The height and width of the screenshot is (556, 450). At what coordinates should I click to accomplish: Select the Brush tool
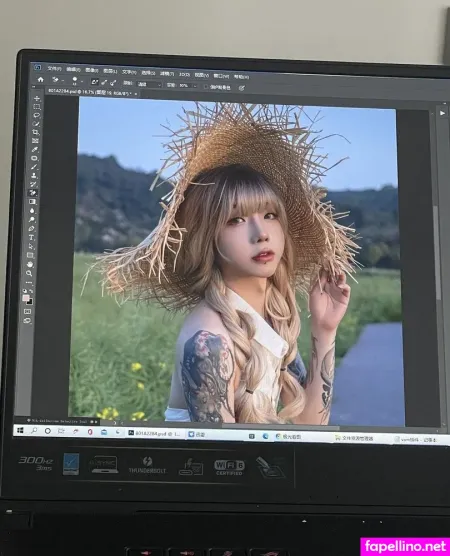click(x=34, y=167)
